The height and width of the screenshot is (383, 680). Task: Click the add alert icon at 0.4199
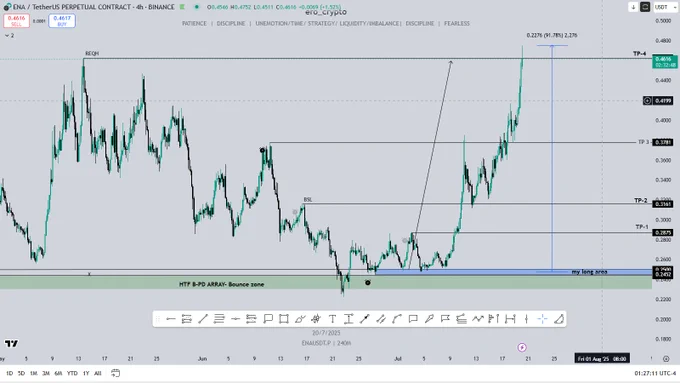click(647, 101)
